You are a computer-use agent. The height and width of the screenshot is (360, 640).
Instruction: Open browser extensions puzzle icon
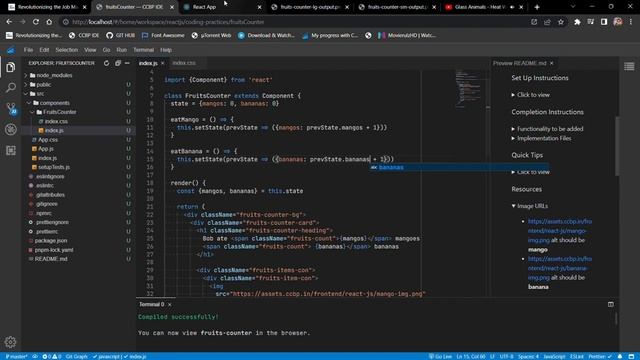pyautogui.click(x=577, y=22)
